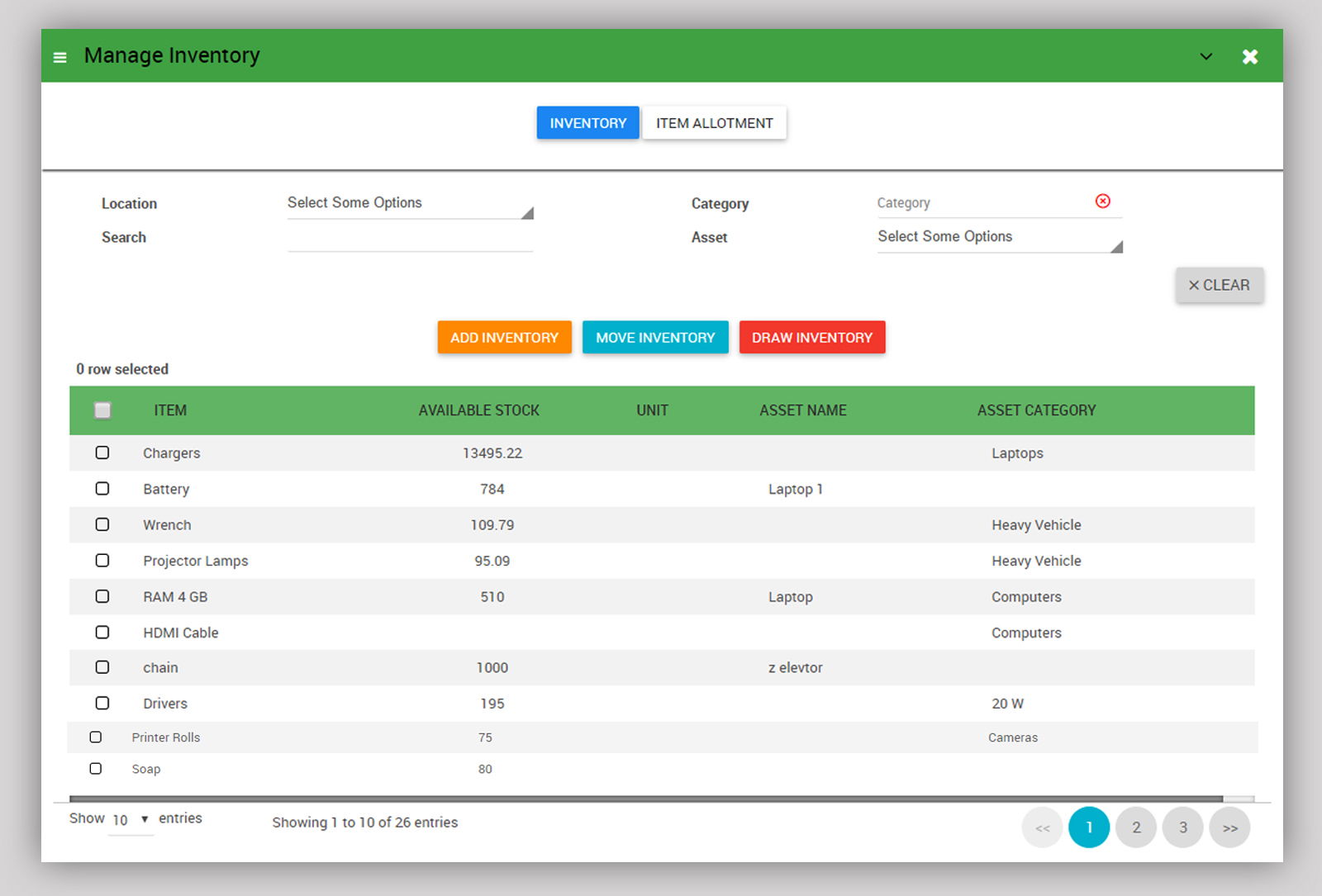Open the Asset options dropdown
The height and width of the screenshot is (896, 1322).
pyautogui.click(x=1000, y=237)
